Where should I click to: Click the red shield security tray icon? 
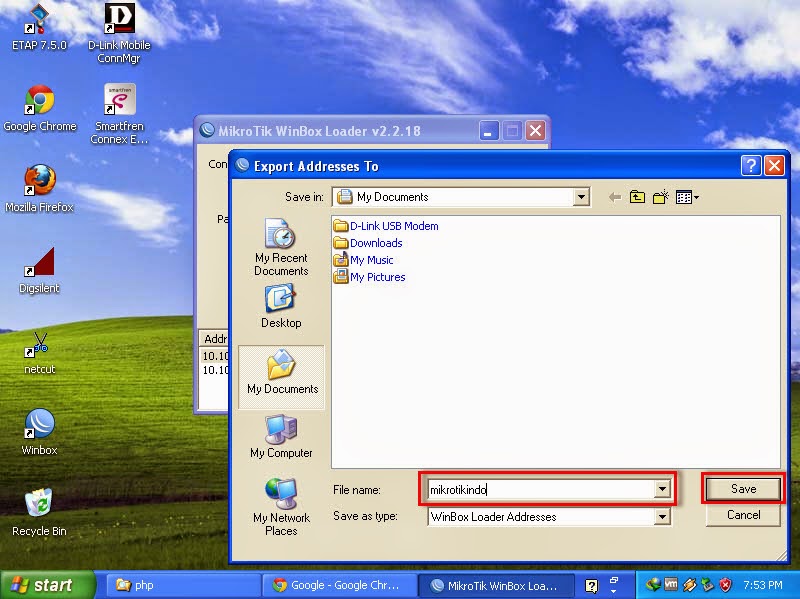725,585
